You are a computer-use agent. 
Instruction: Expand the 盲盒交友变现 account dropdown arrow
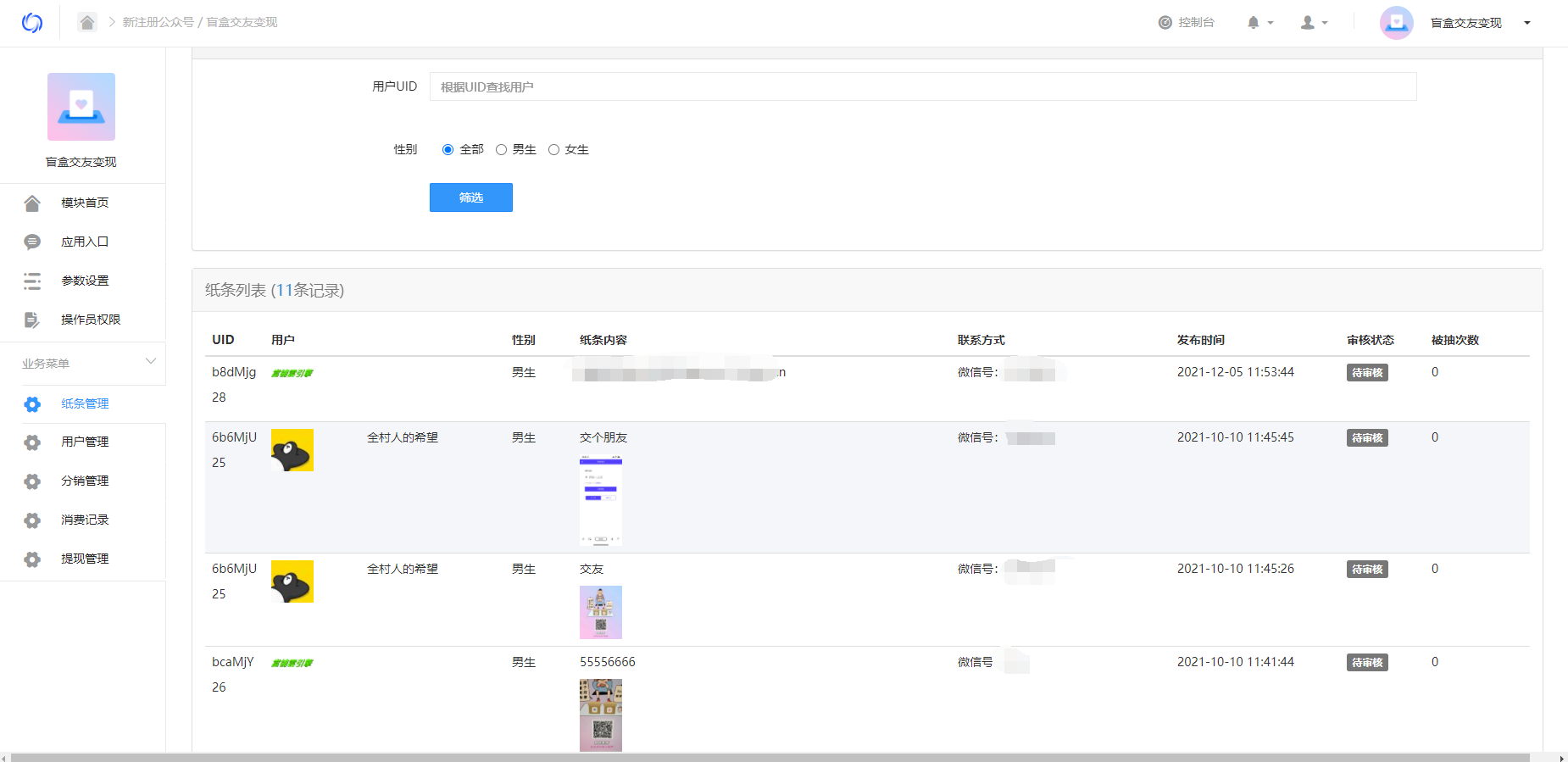(1527, 23)
